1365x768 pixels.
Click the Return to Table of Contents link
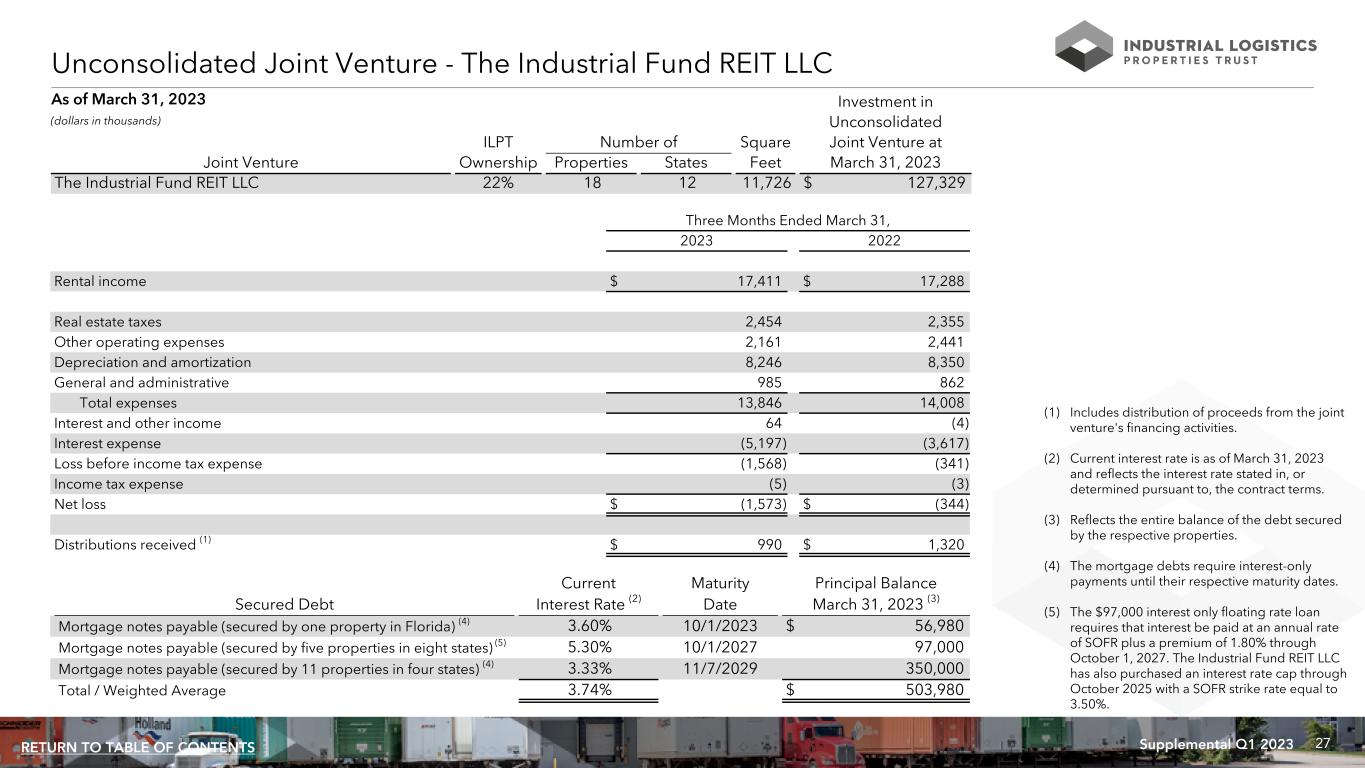tap(138, 748)
